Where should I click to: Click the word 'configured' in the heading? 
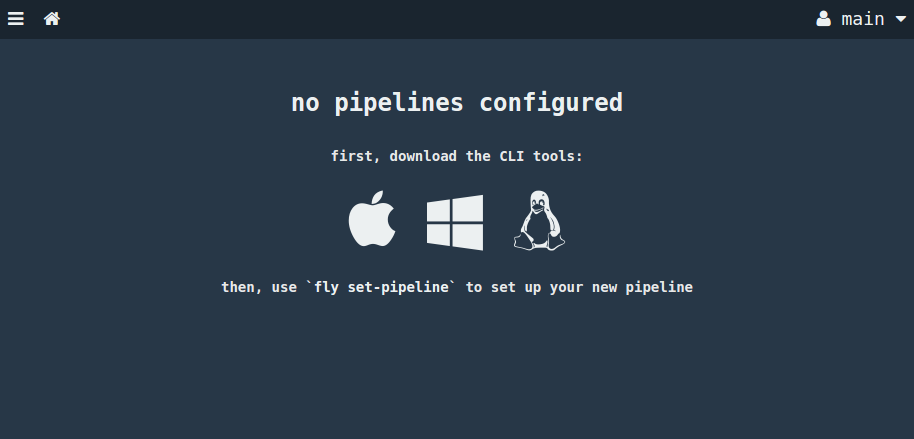551,103
